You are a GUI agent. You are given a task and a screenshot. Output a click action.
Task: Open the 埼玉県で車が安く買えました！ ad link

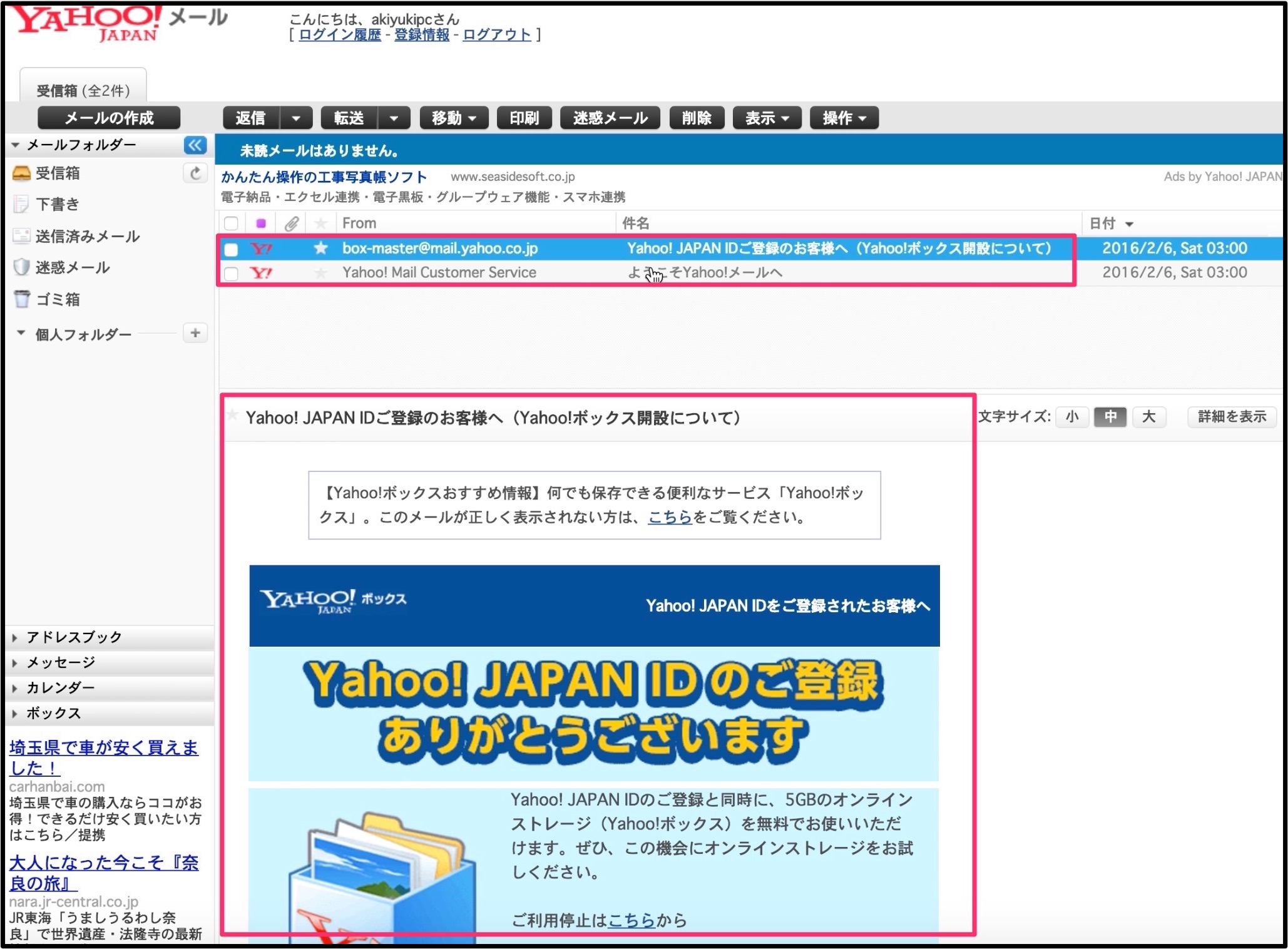[x=103, y=757]
